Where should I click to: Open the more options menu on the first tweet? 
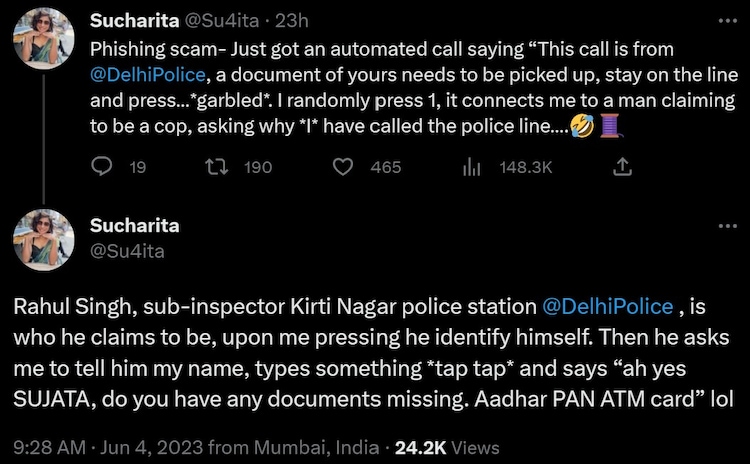point(726,20)
